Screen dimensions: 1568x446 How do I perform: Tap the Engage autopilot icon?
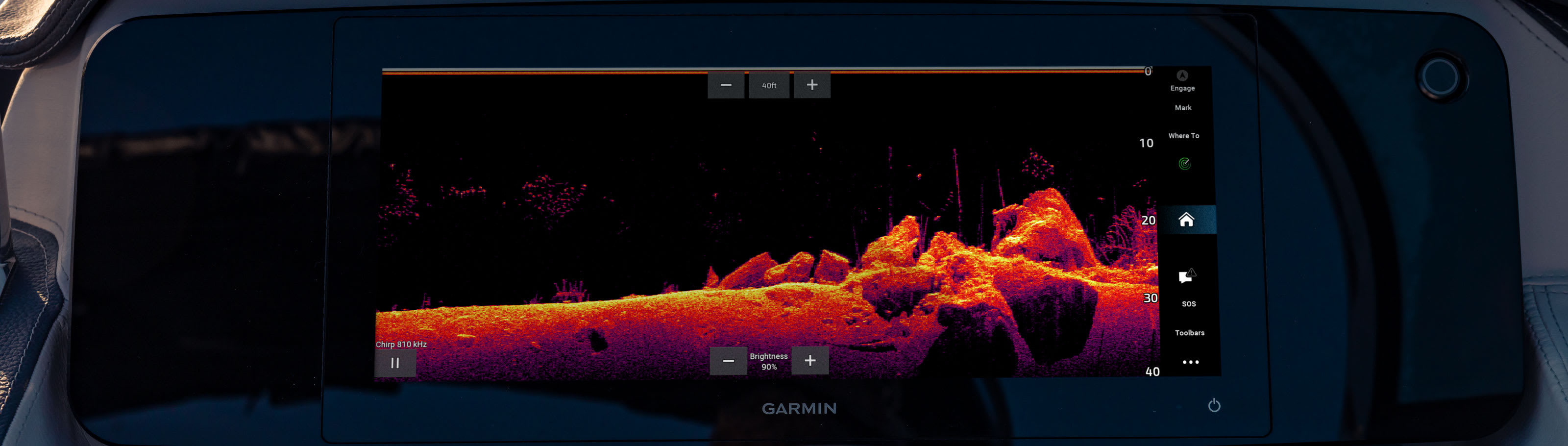point(1182,76)
